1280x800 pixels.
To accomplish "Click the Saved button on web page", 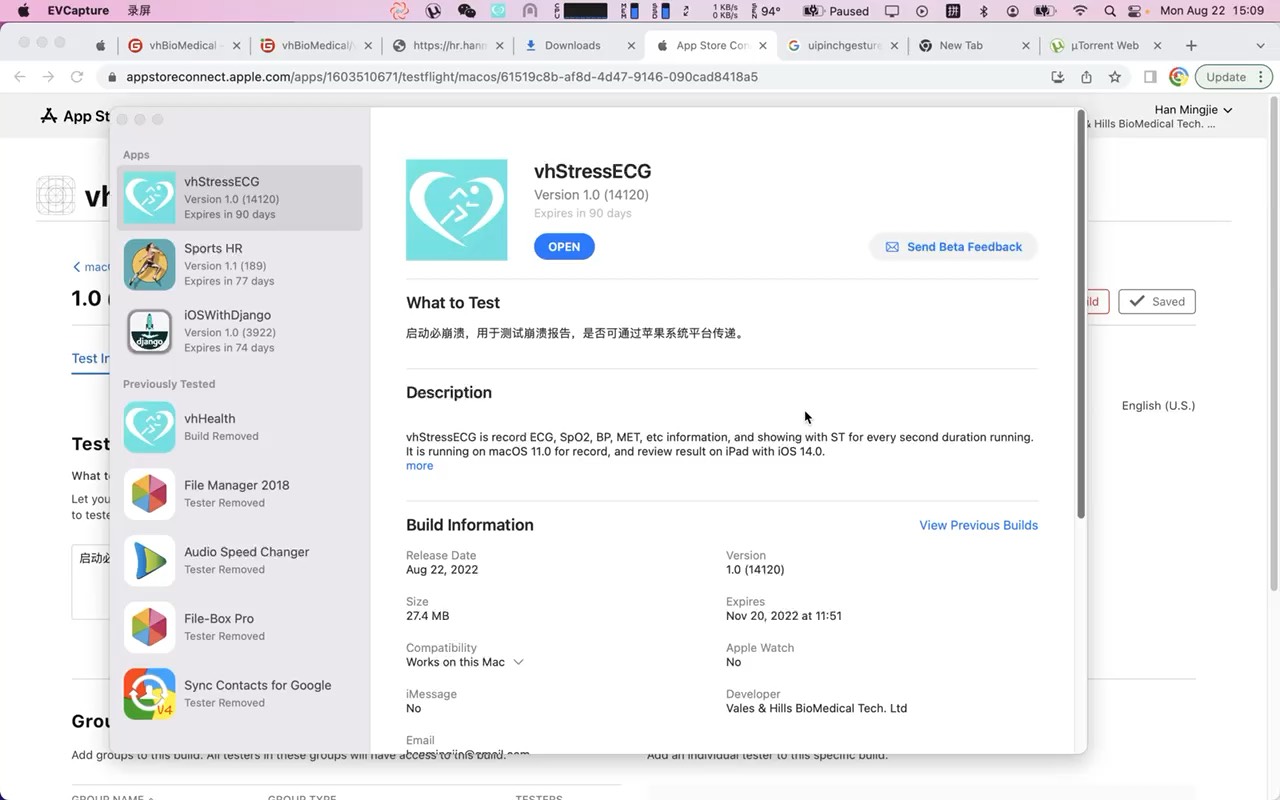I will (1157, 301).
